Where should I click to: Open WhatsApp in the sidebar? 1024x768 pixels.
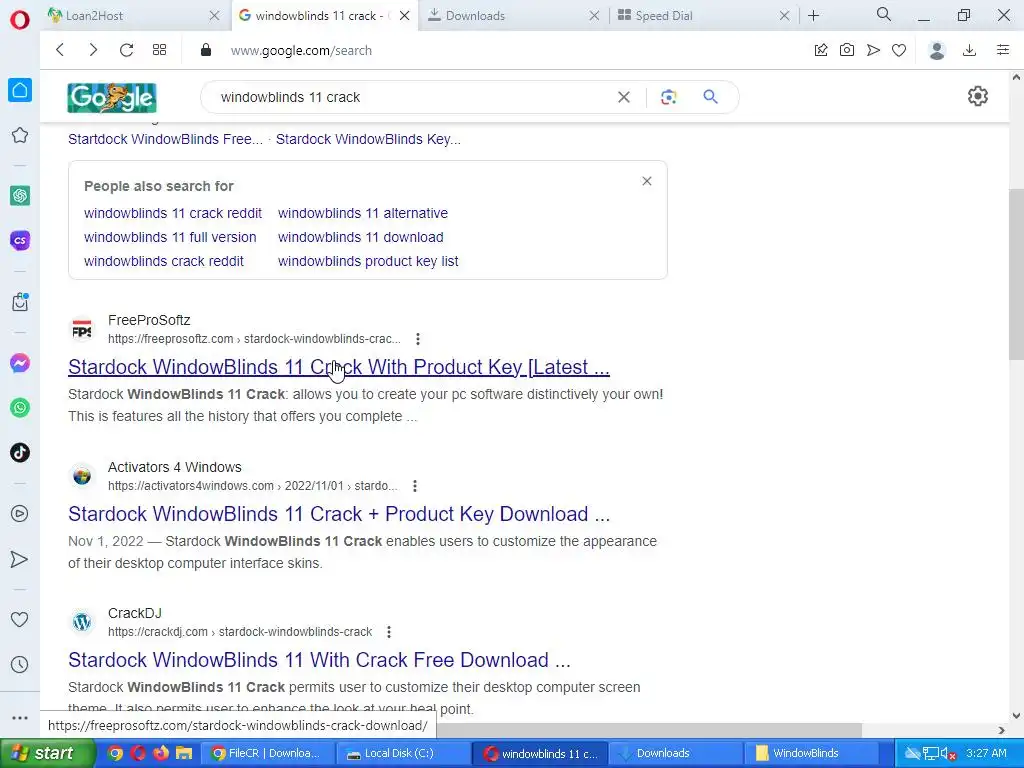(x=20, y=408)
